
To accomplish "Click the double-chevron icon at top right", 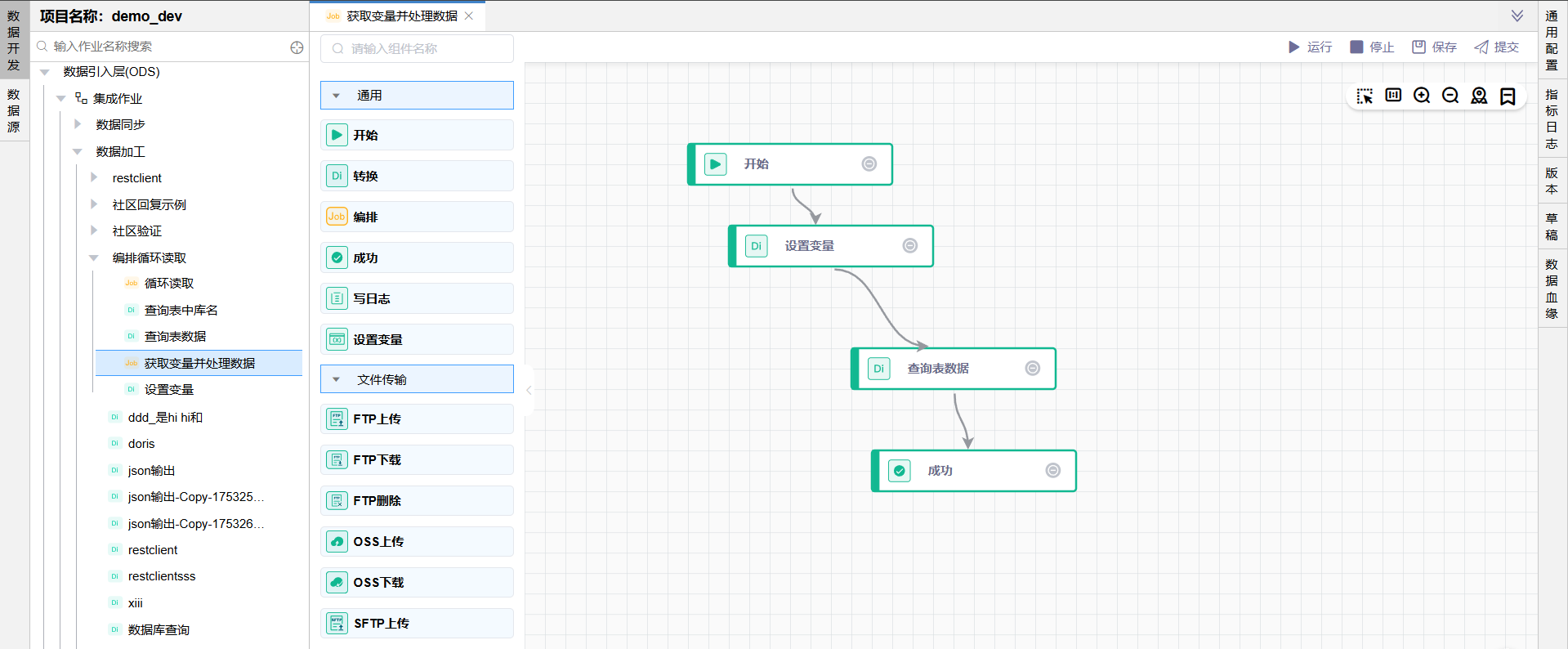I will (x=1517, y=16).
